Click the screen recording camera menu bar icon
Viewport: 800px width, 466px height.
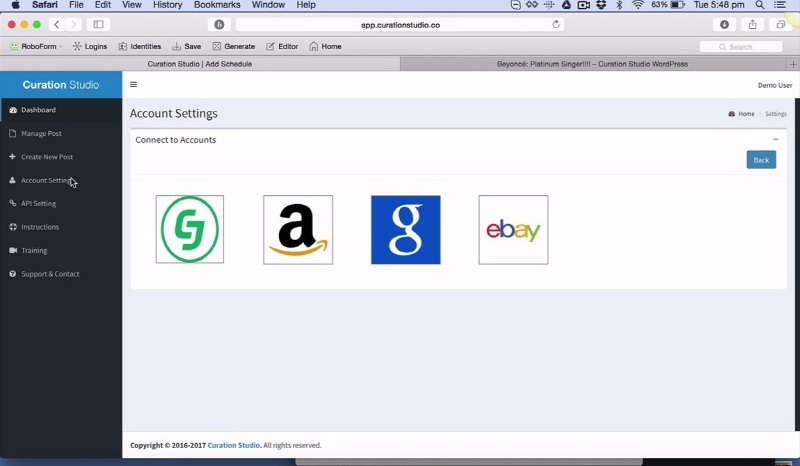click(584, 5)
